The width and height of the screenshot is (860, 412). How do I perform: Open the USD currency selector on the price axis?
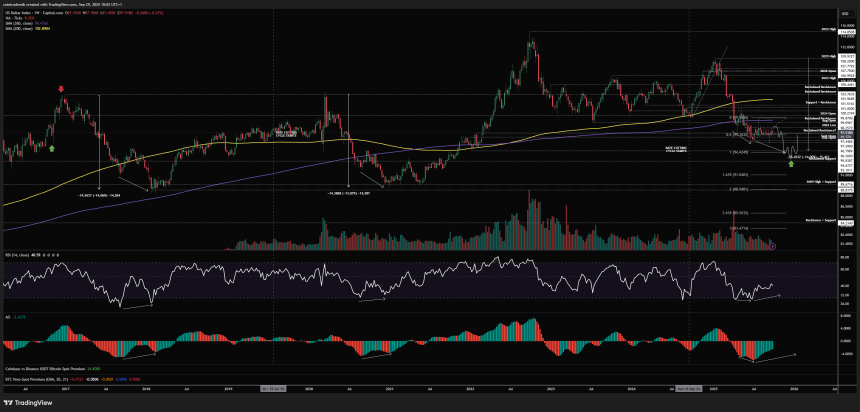(x=845, y=14)
